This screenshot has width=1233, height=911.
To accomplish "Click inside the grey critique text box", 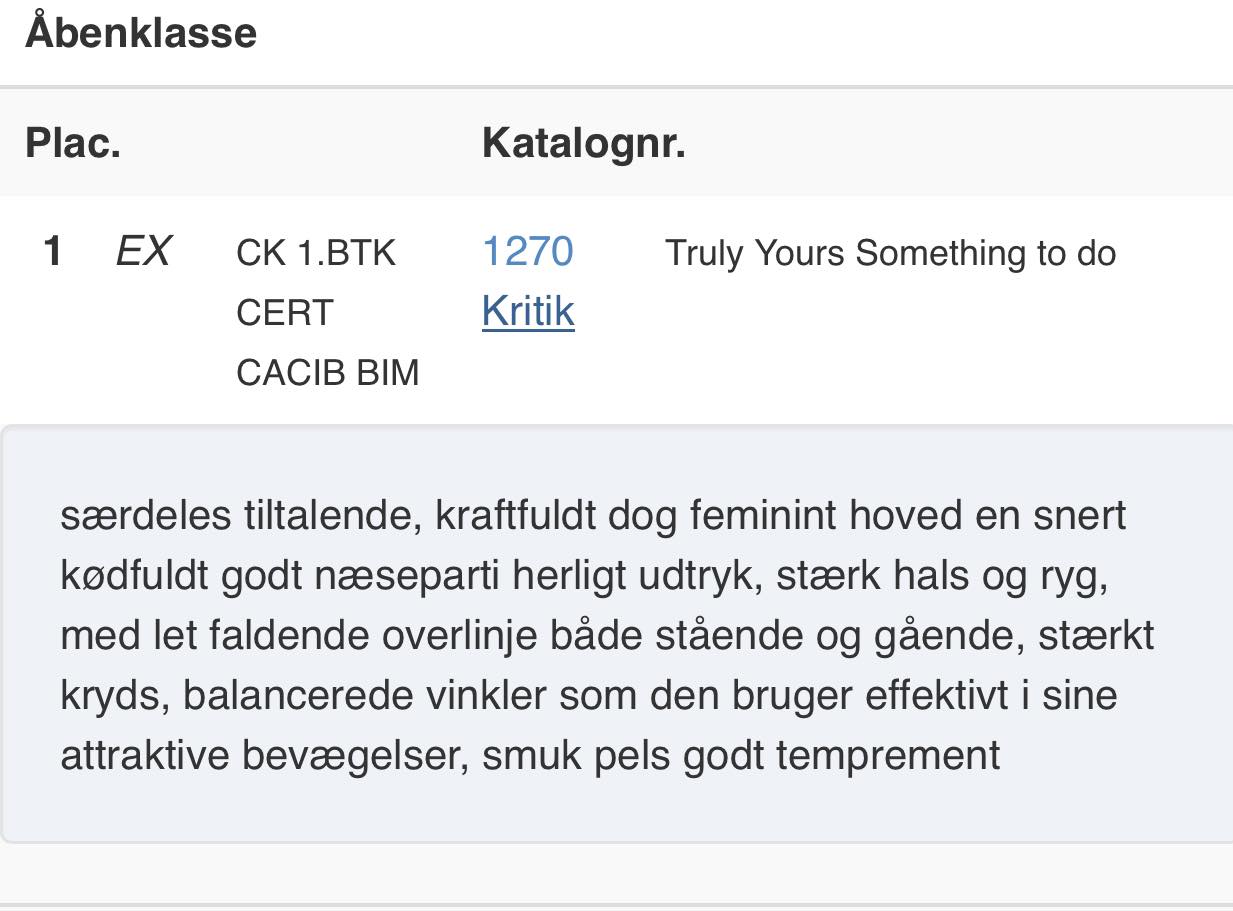I will pos(617,634).
